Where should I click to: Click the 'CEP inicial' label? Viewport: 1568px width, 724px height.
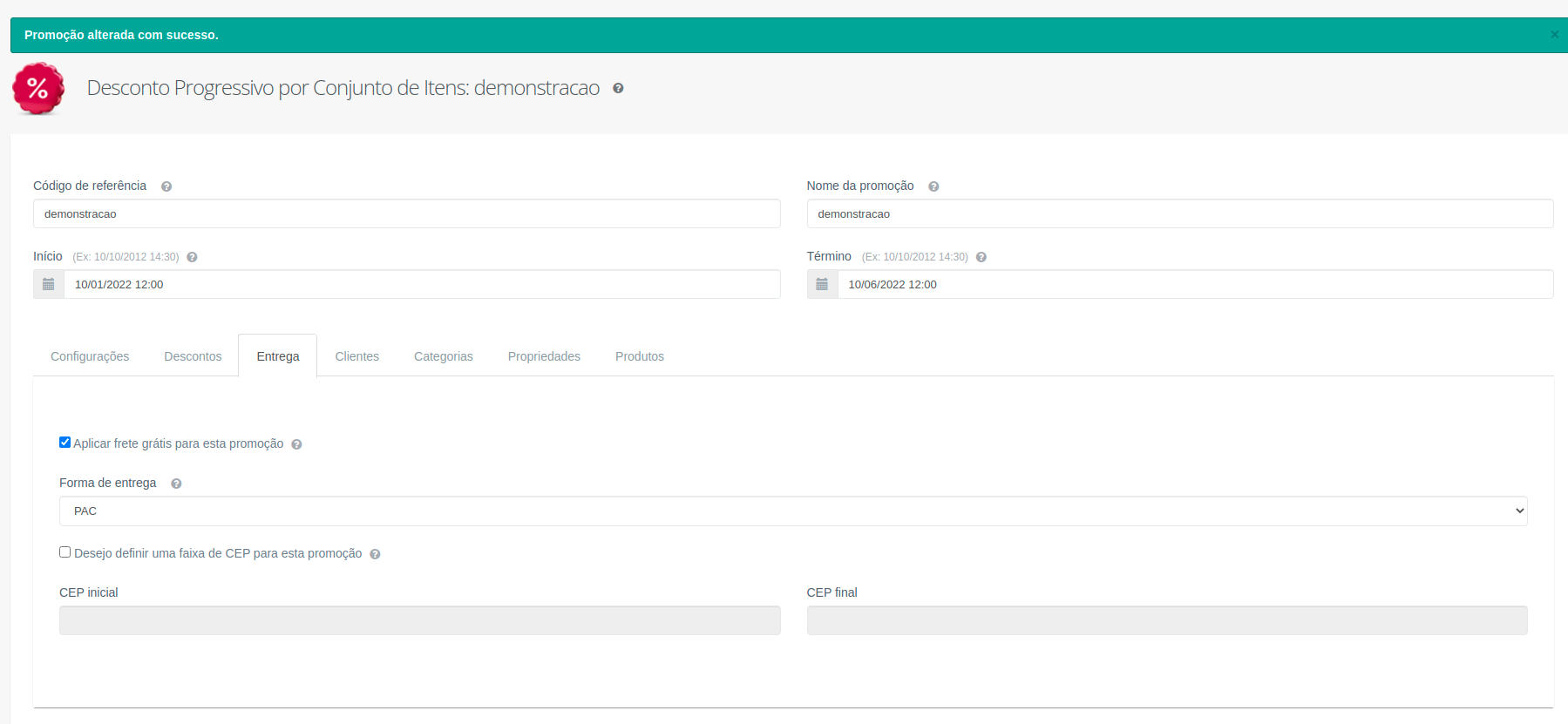pyautogui.click(x=89, y=592)
